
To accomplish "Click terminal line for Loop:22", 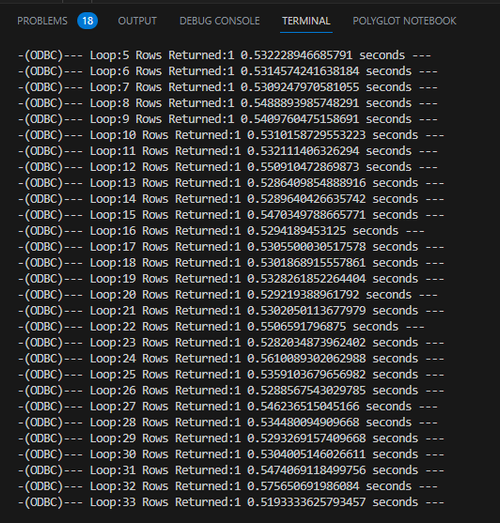I will [x=221, y=327].
